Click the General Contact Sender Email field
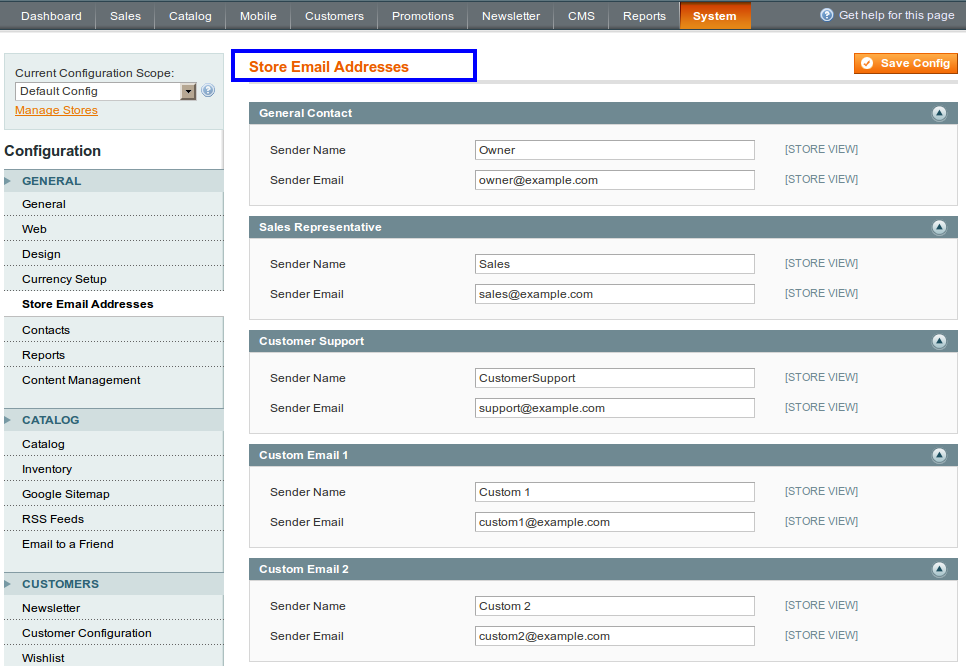 [x=614, y=179]
